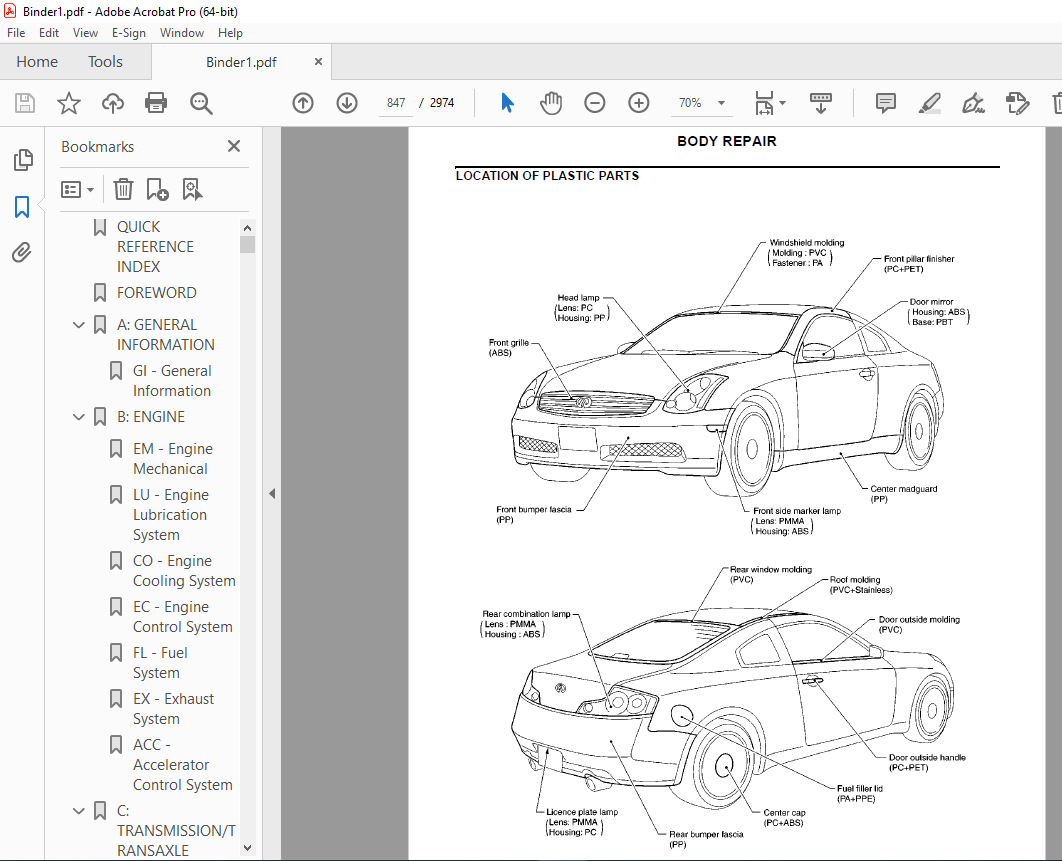Open the Edit menu

click(x=49, y=33)
